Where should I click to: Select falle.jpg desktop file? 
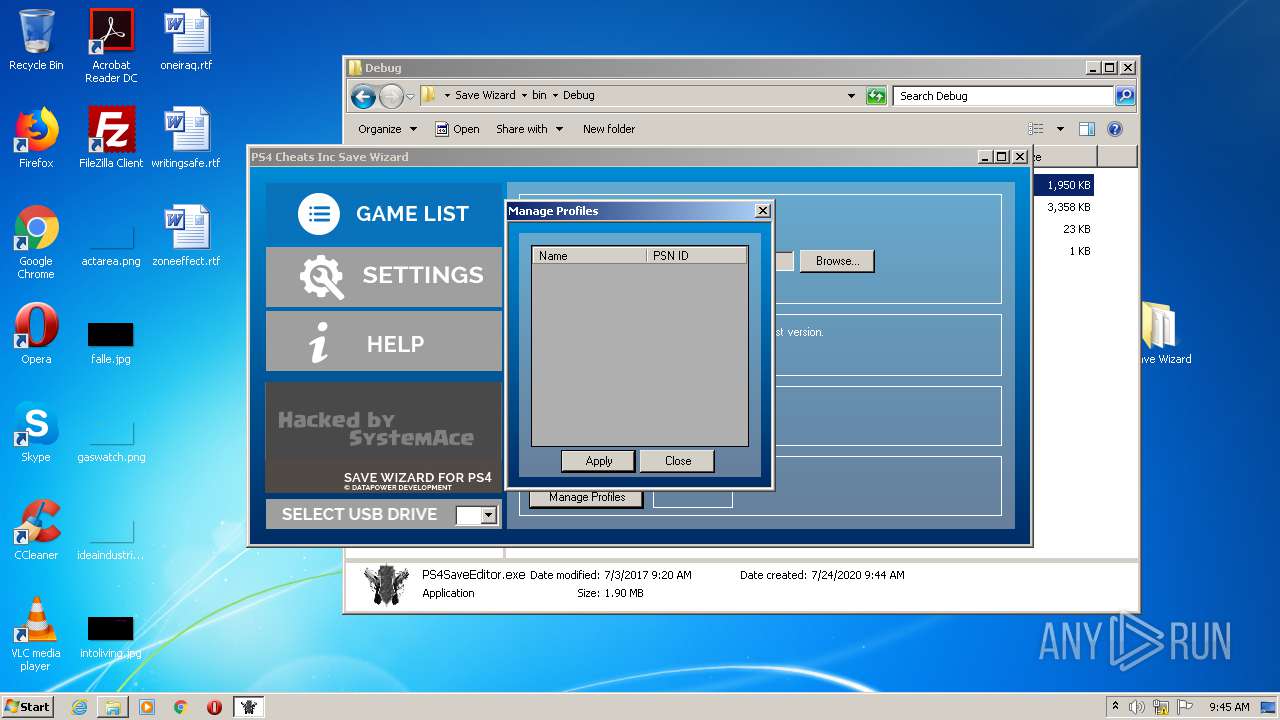[x=111, y=342]
